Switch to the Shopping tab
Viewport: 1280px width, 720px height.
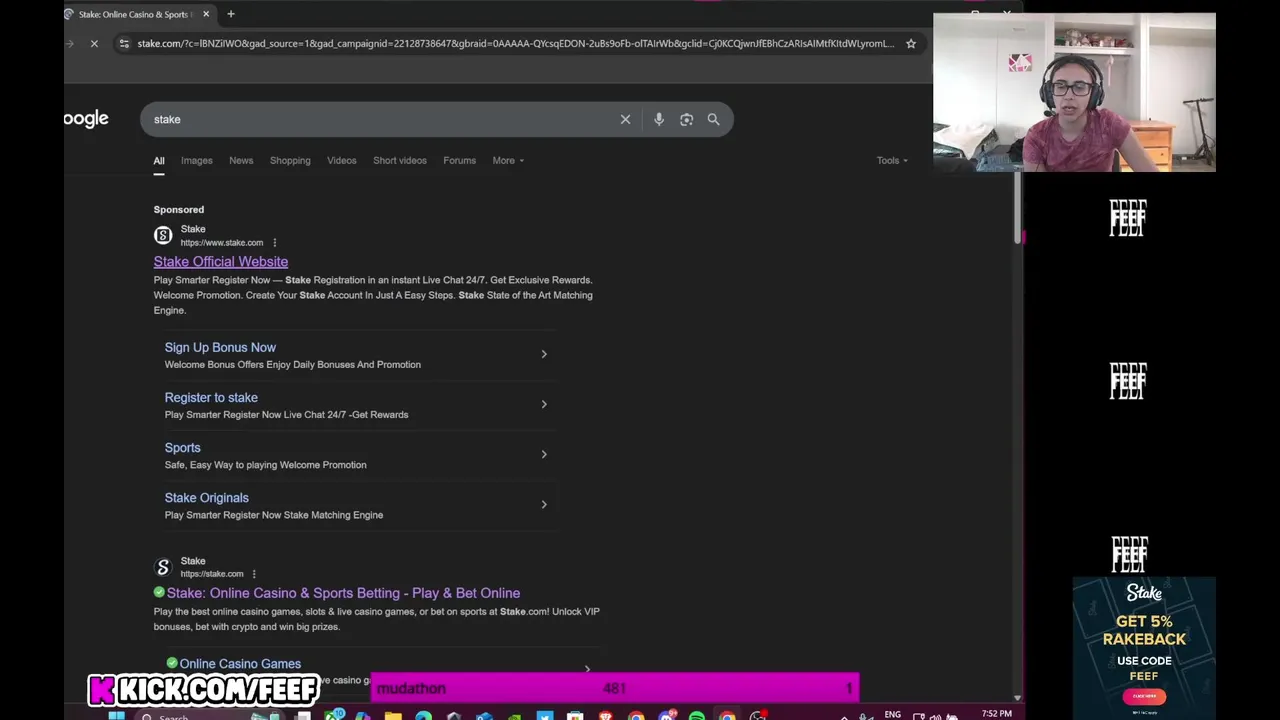[x=290, y=160]
